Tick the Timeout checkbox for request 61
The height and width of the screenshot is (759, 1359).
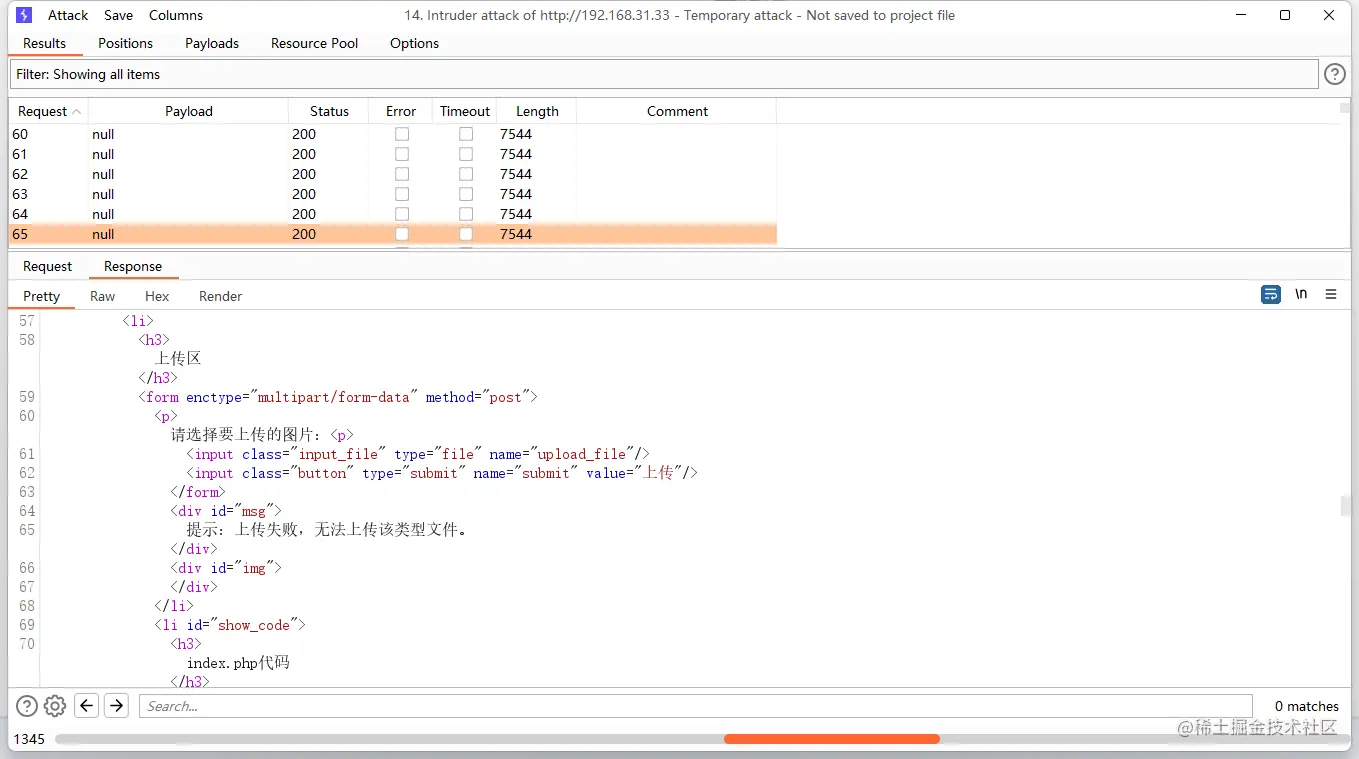[466, 154]
